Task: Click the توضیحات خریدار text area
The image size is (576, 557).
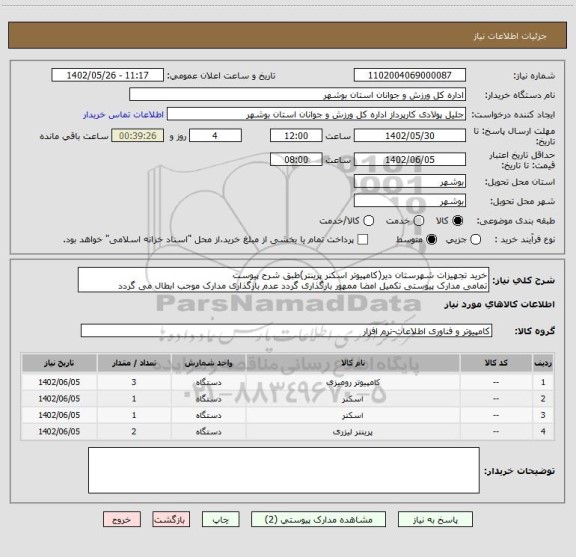Action: coord(284,470)
